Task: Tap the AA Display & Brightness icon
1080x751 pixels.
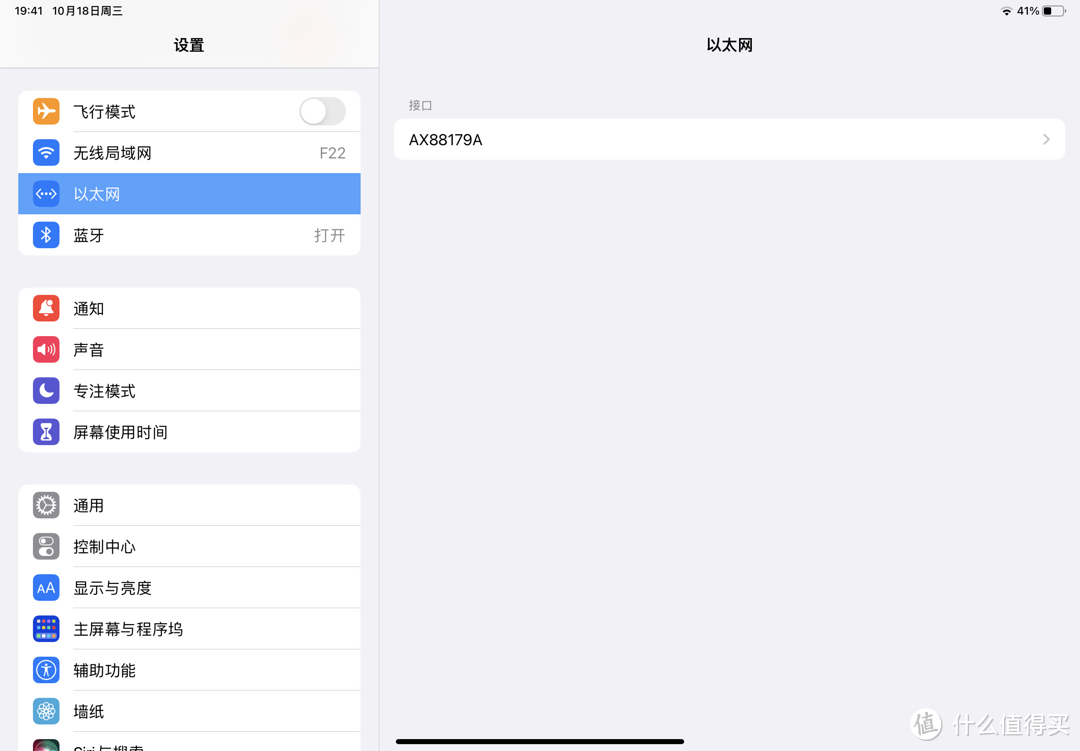Action: [x=46, y=588]
